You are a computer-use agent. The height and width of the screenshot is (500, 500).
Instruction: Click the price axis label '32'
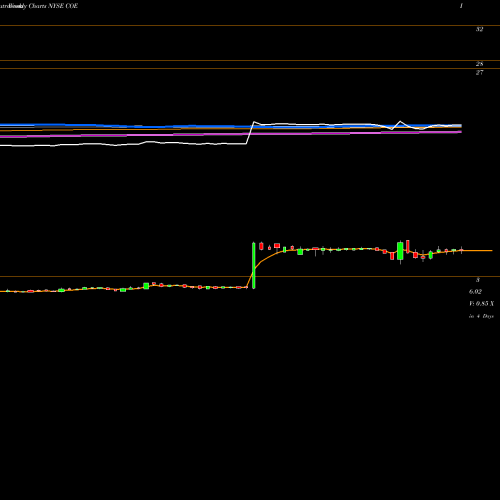tap(479, 29)
